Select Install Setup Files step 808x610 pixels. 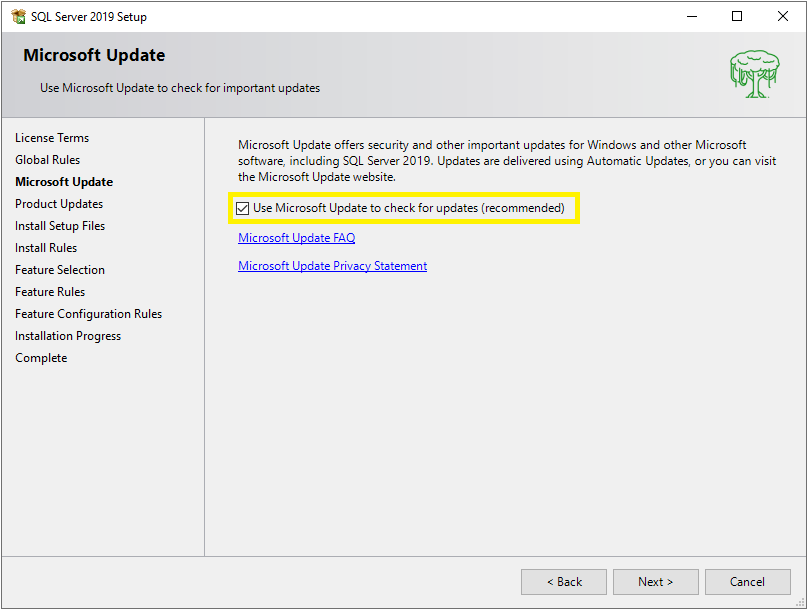click(x=60, y=226)
